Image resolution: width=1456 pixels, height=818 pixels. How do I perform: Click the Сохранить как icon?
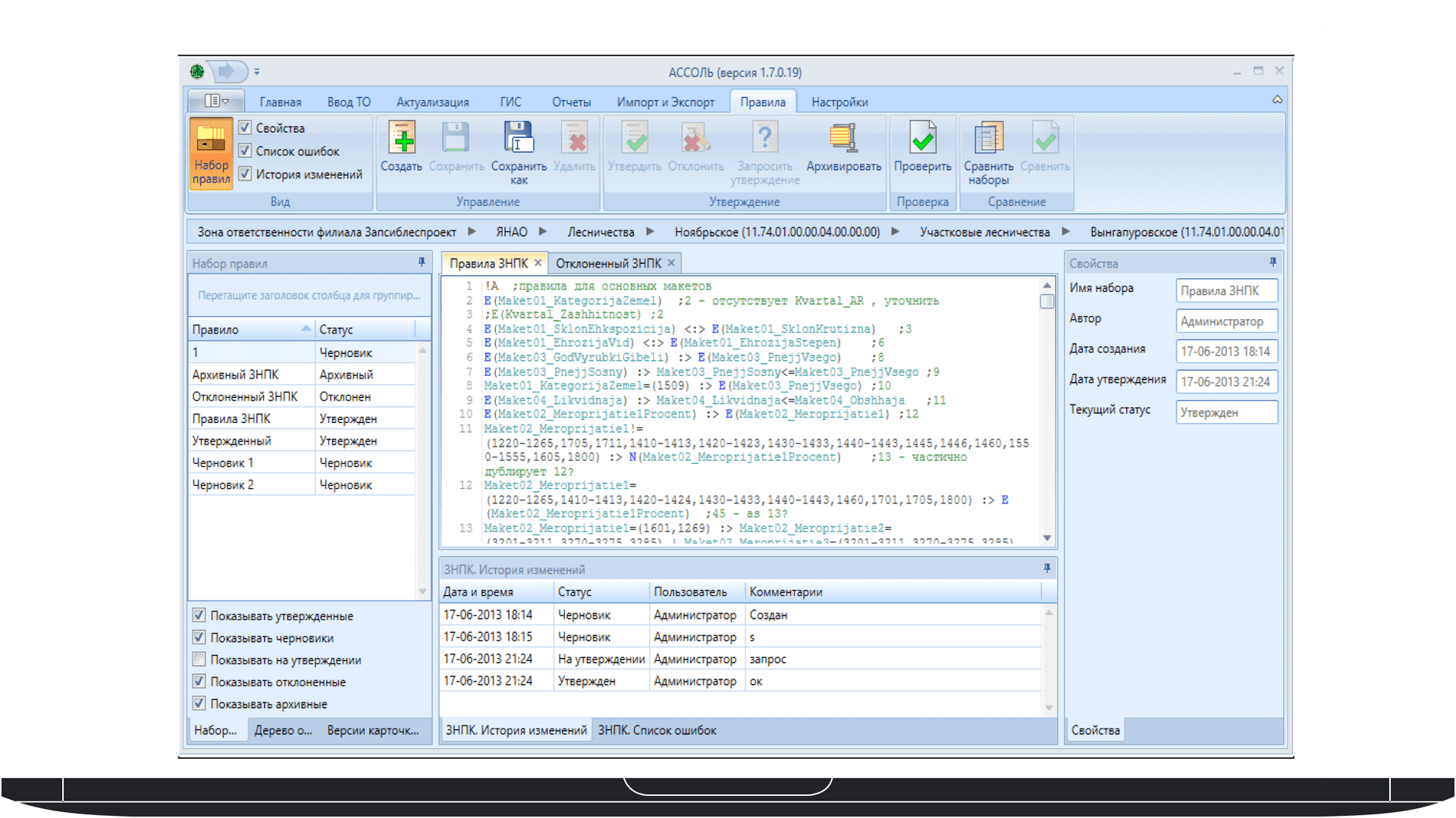pos(519,153)
